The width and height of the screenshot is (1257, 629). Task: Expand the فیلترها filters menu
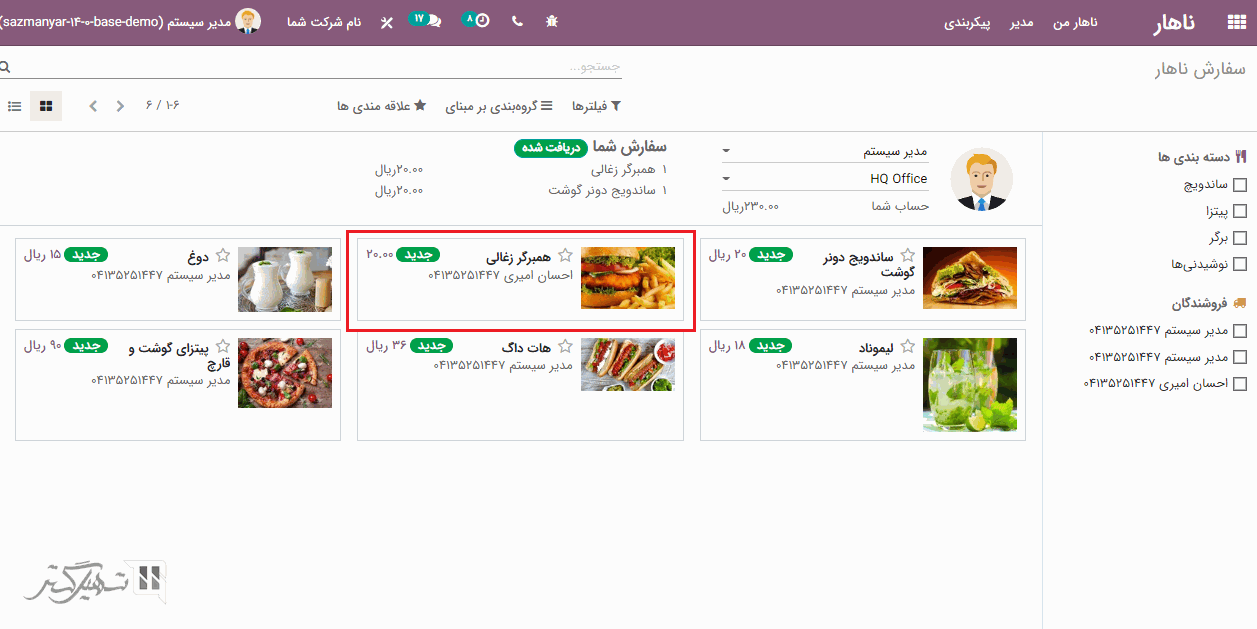(596, 106)
